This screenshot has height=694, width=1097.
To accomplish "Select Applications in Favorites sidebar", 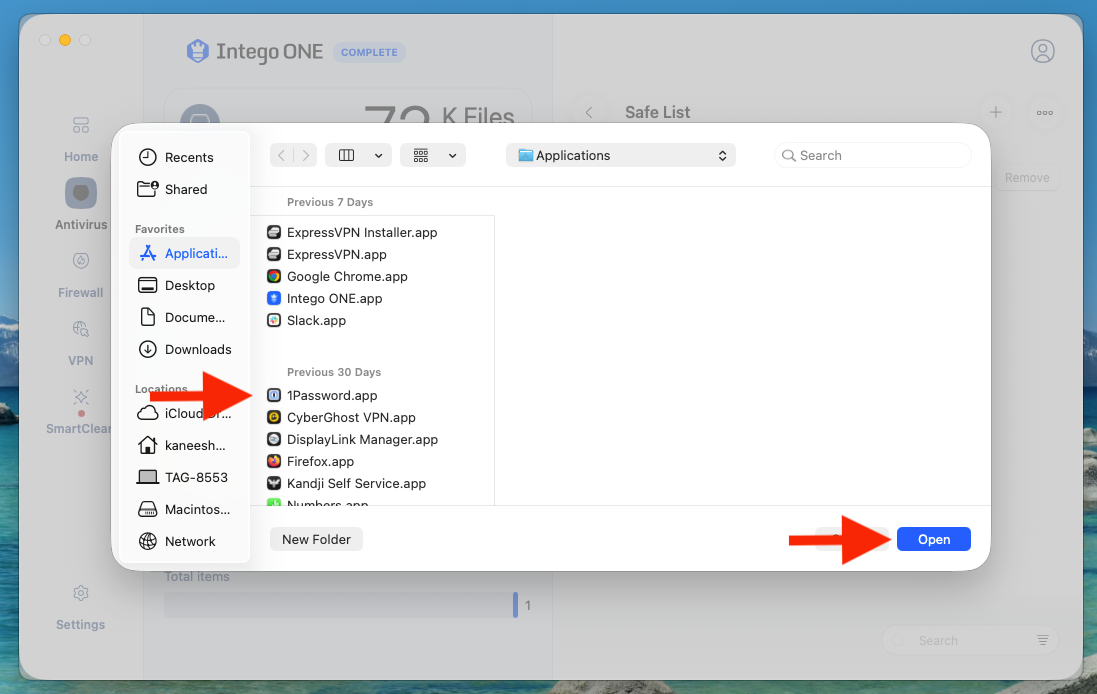I will [185, 253].
